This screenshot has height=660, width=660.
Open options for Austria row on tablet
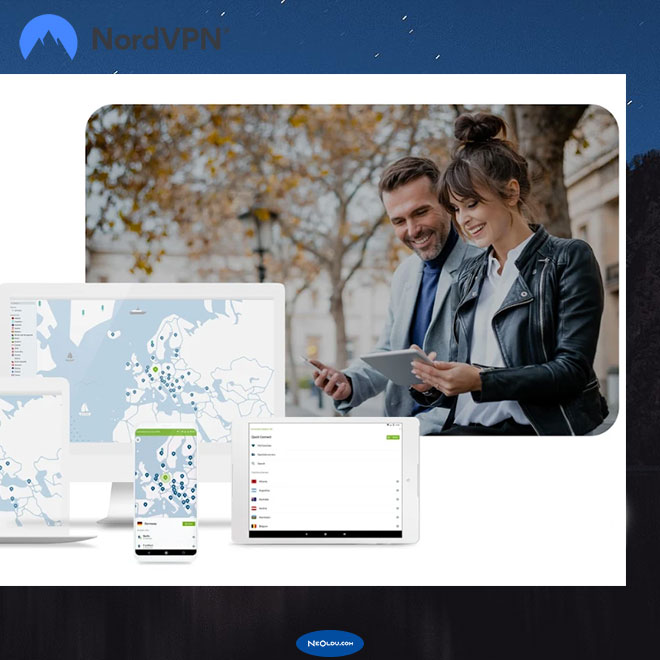click(397, 508)
